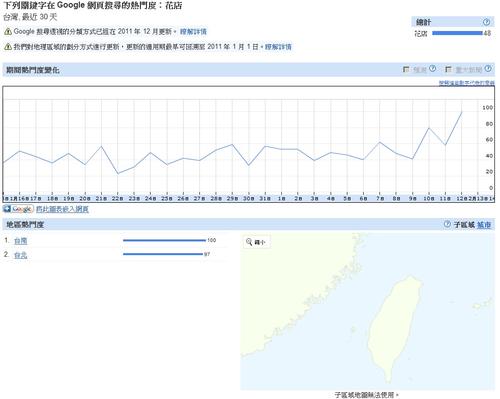Open 台北 regional interest link
Screen dimensions: 500x399
point(21,255)
